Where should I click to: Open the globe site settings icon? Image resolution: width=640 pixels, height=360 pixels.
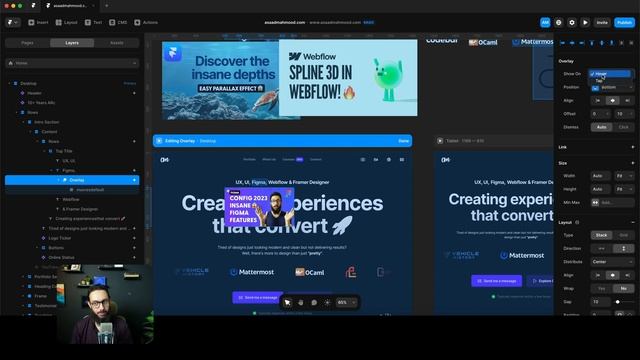click(x=558, y=22)
